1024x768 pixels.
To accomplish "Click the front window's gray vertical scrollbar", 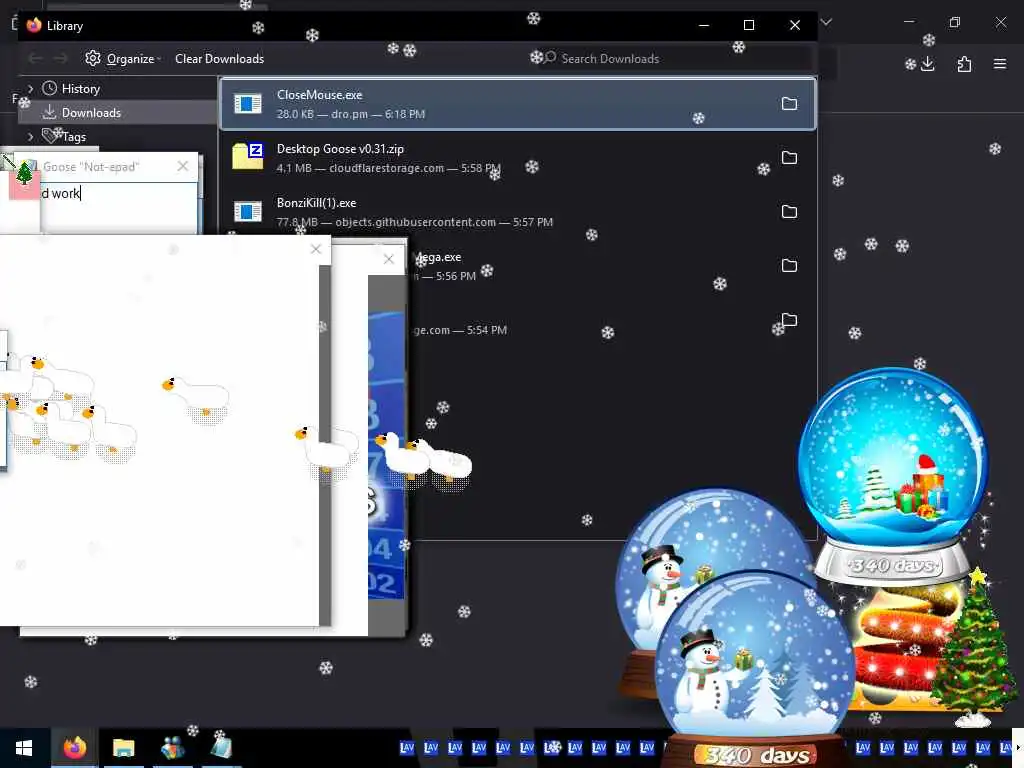I will pos(325,444).
